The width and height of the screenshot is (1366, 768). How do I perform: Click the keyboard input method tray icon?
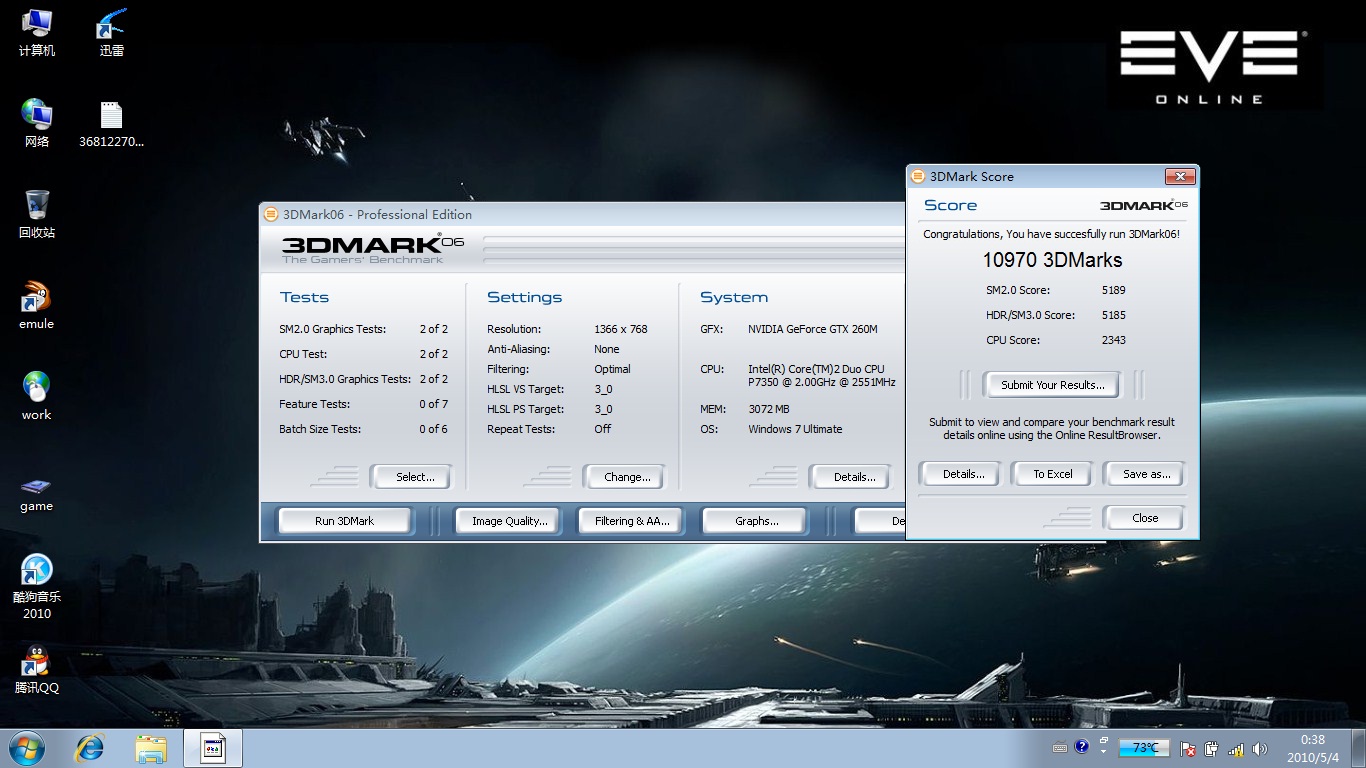pyautogui.click(x=1060, y=747)
